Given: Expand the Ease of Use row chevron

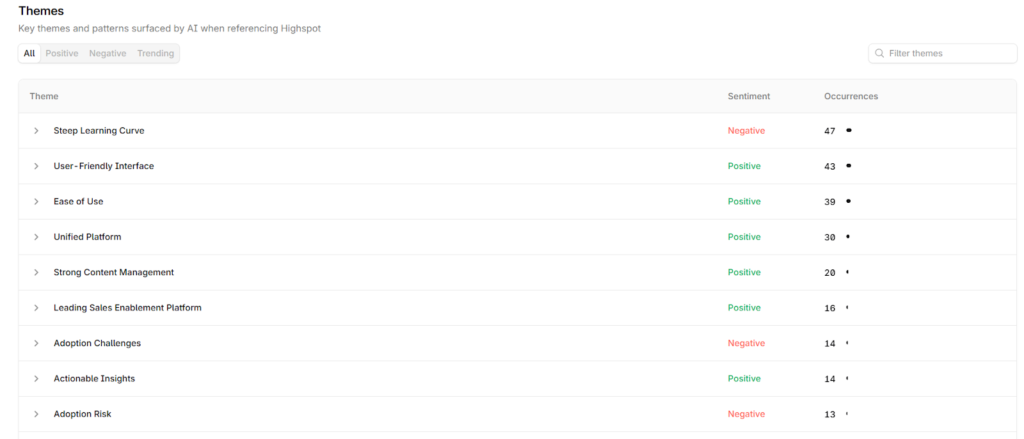Looking at the screenshot, I should pyautogui.click(x=36, y=202).
